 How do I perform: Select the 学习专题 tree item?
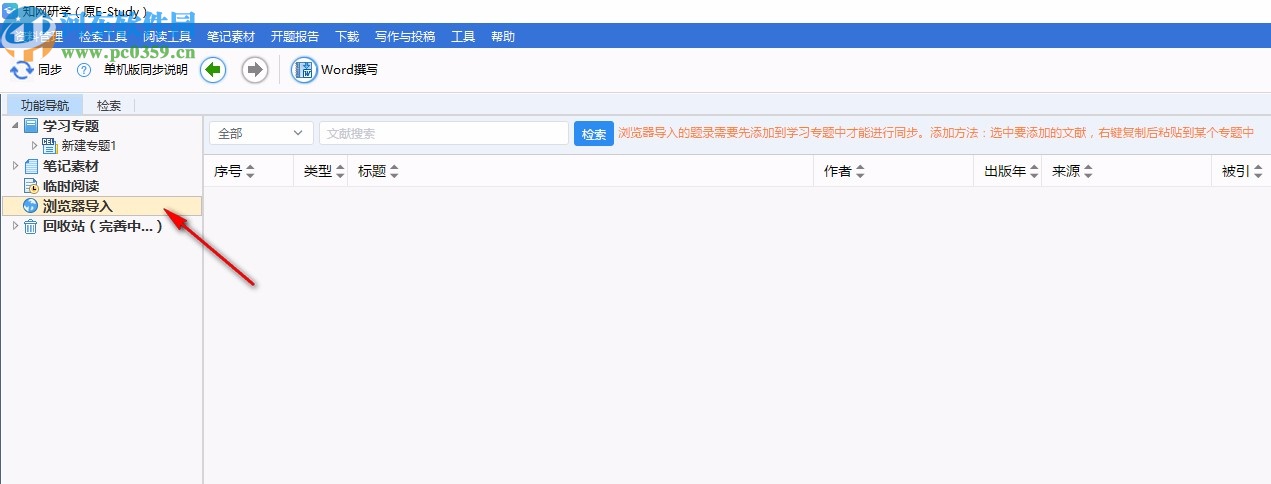(x=71, y=126)
